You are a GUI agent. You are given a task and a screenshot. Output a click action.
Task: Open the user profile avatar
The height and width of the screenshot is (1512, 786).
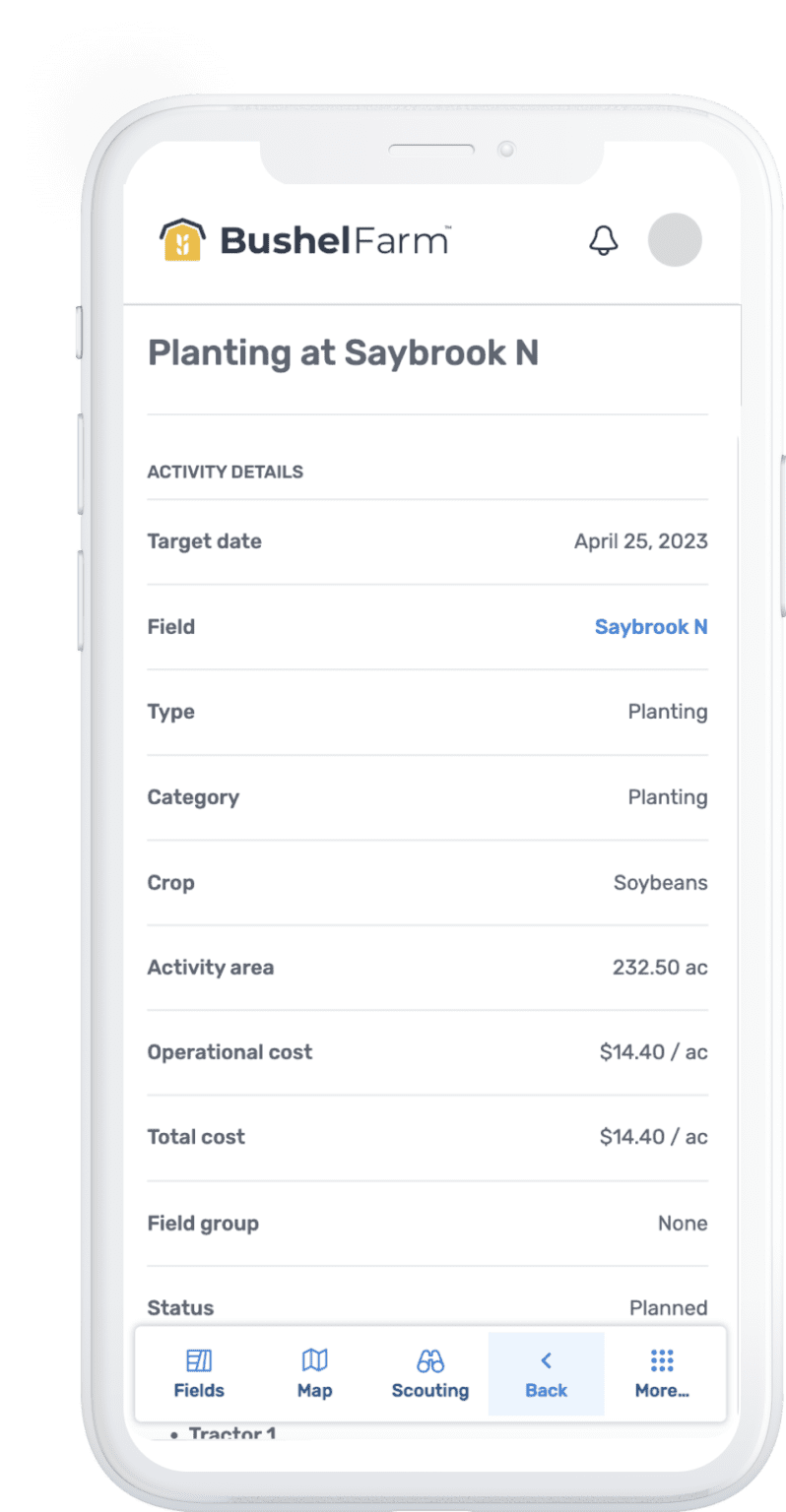tap(675, 240)
